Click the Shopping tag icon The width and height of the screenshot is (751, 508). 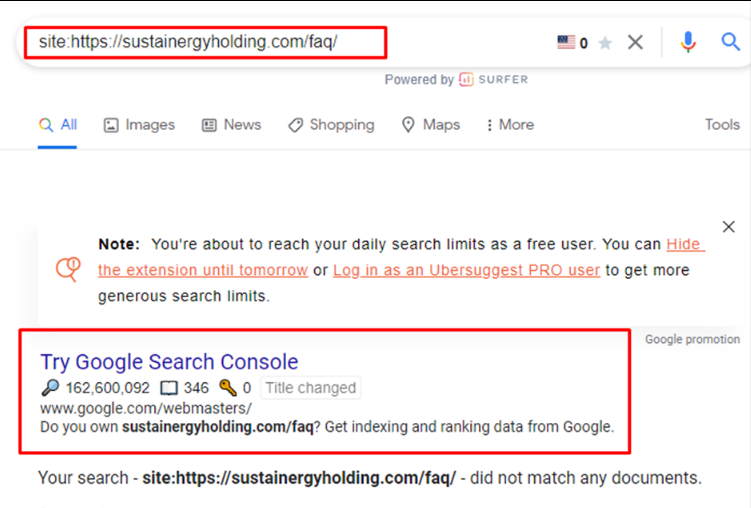pos(296,125)
